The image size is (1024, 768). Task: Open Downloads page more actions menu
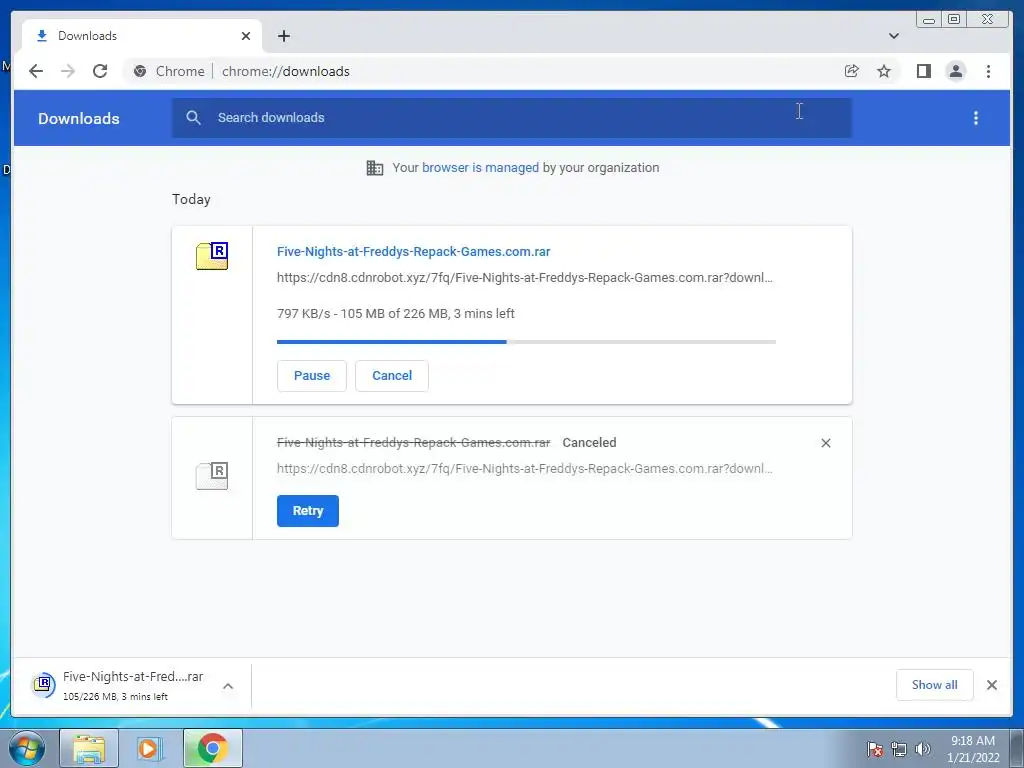pos(976,118)
